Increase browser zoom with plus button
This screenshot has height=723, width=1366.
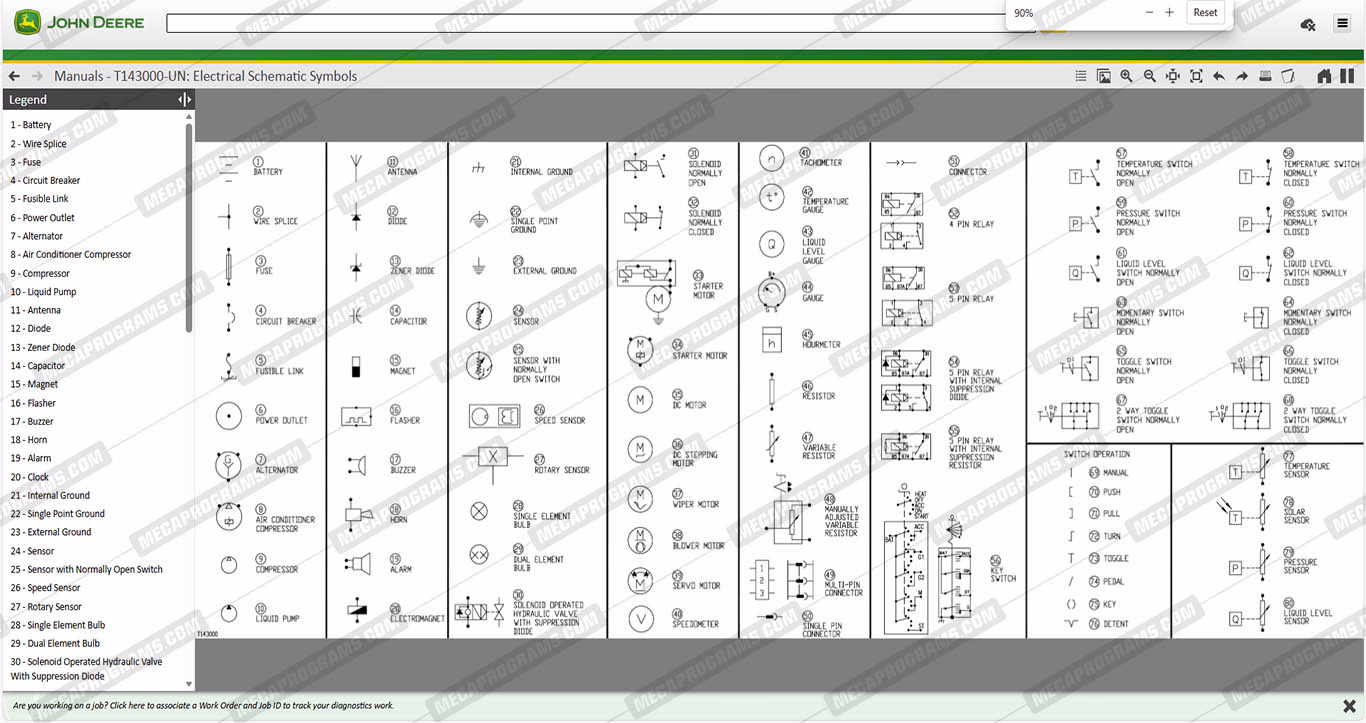1169,13
